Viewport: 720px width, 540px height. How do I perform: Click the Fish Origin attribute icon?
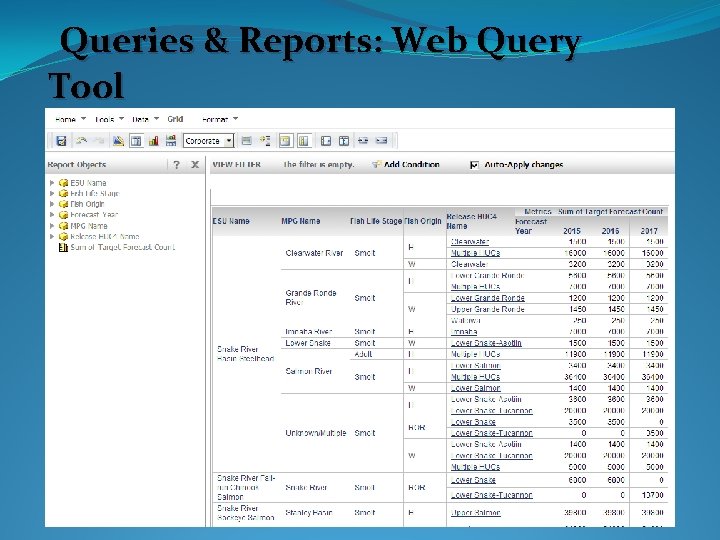coord(63,204)
